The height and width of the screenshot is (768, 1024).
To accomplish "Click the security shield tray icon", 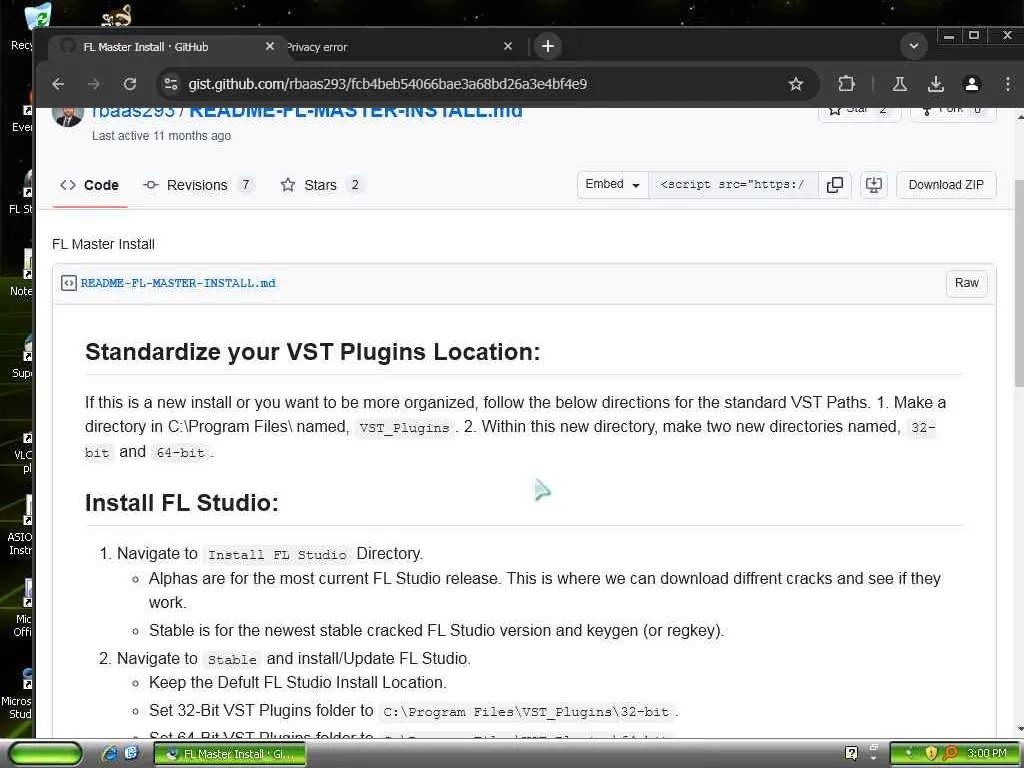I will click(931, 754).
